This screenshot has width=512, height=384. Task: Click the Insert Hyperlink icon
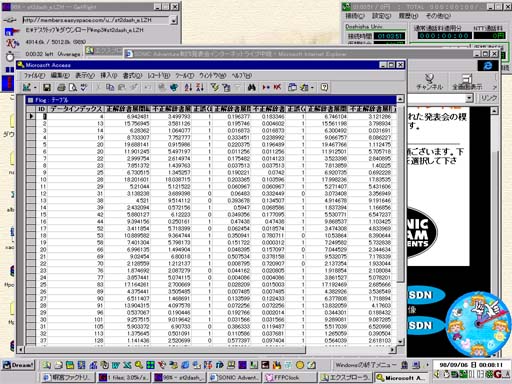[162, 87]
